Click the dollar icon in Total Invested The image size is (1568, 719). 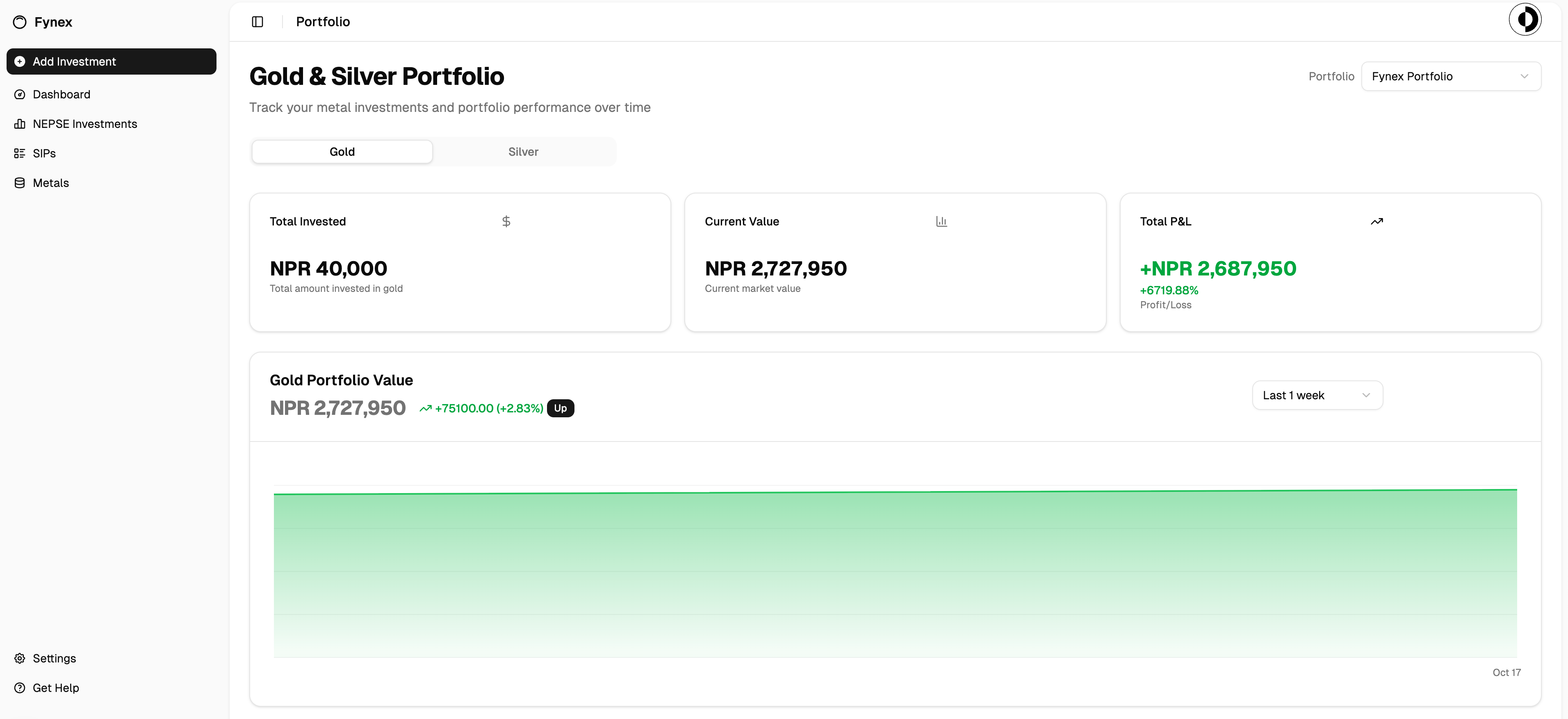506,221
